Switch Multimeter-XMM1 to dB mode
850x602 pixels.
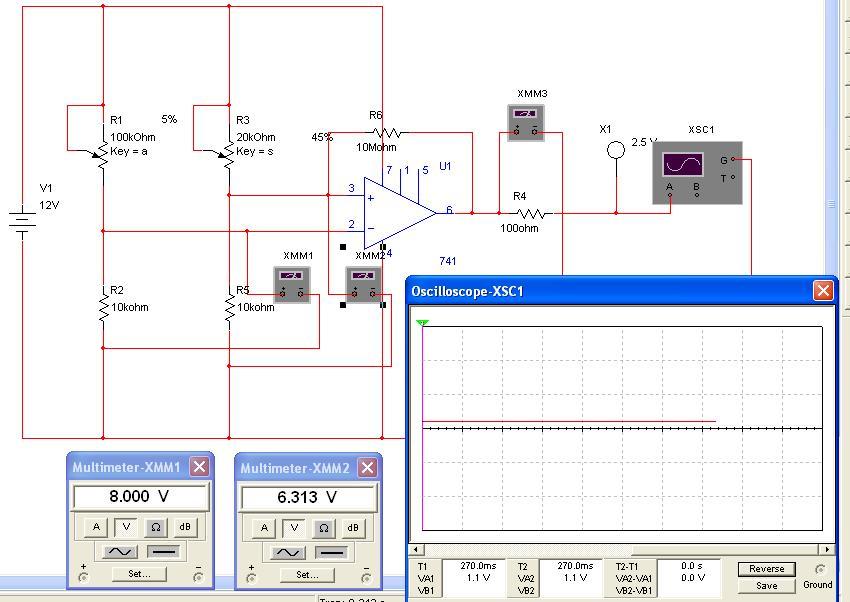point(185,527)
